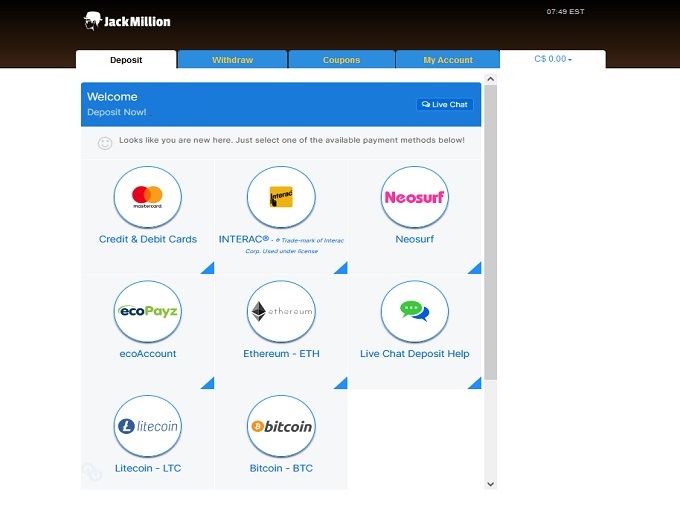680x511 pixels.
Task: Click the scrollbar down arrow
Action: tap(490, 483)
